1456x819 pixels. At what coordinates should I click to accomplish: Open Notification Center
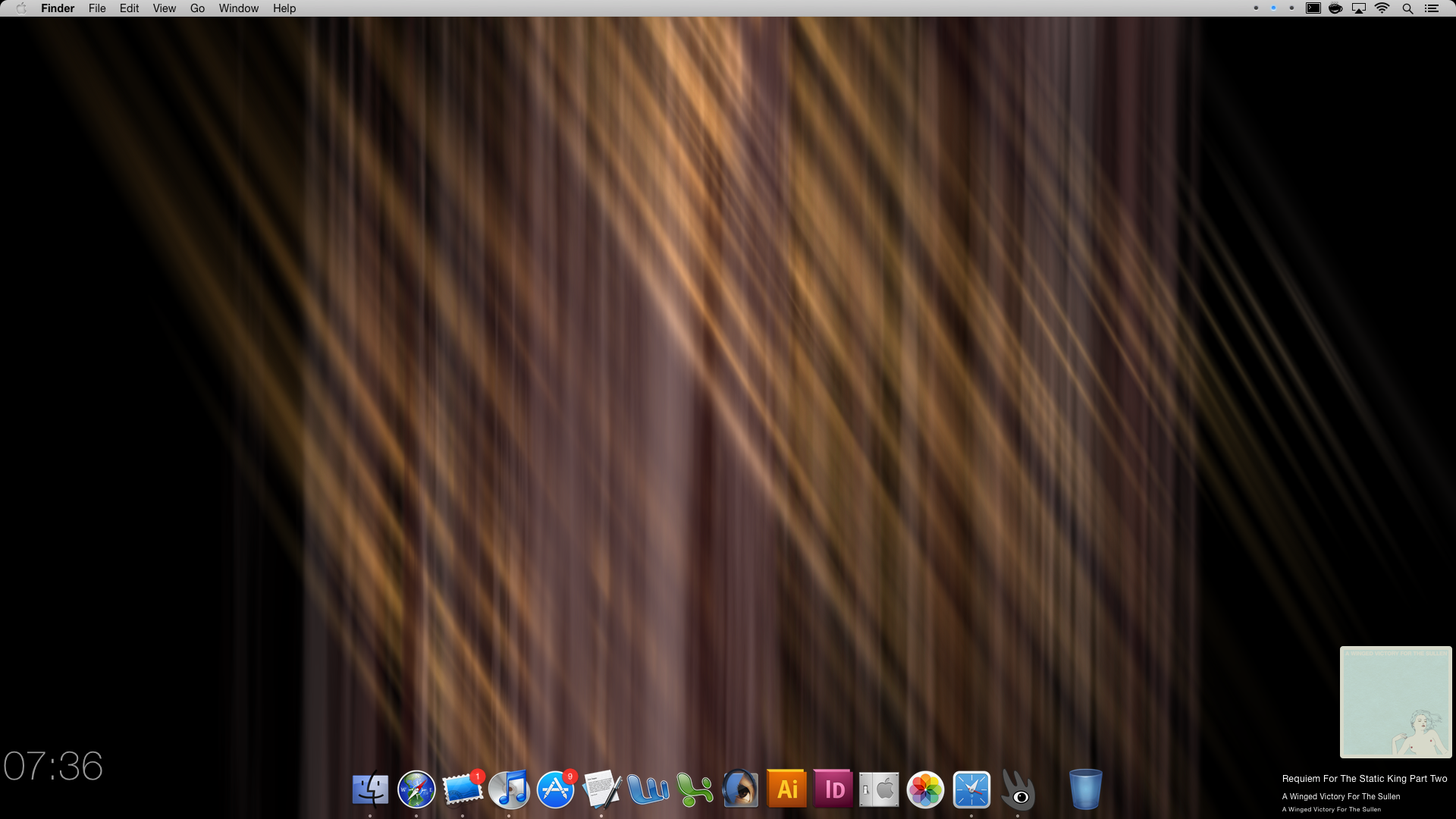click(1432, 8)
